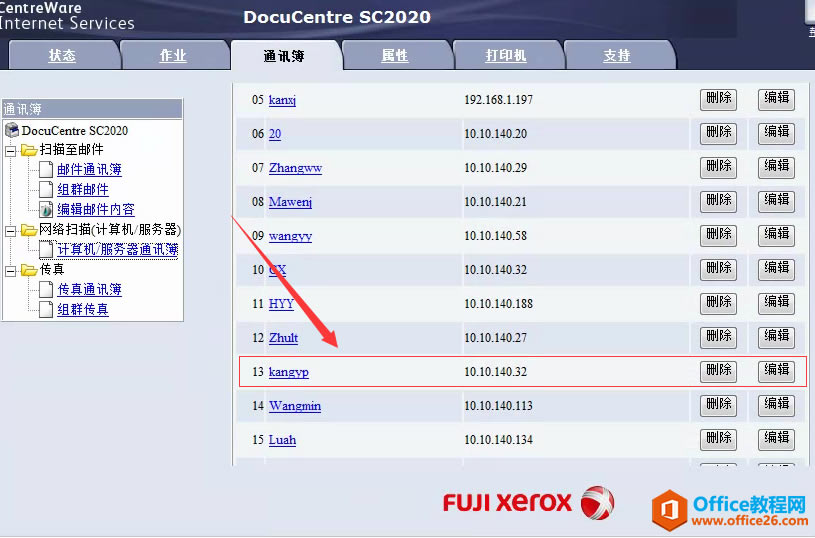This screenshot has height=538, width=815.
Task: Delete the HYY entry
Action: click(x=718, y=303)
